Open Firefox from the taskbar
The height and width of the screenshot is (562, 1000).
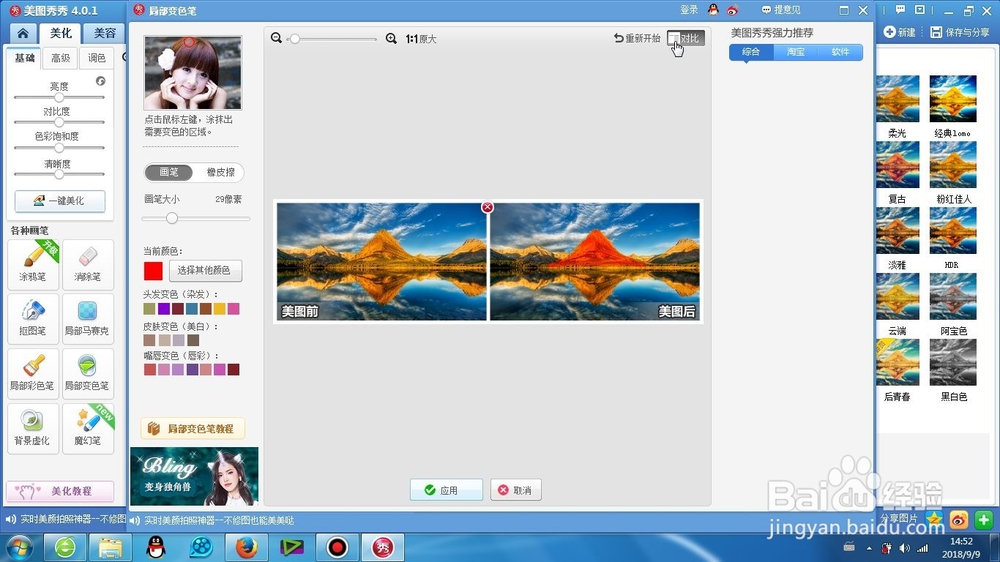(x=246, y=547)
